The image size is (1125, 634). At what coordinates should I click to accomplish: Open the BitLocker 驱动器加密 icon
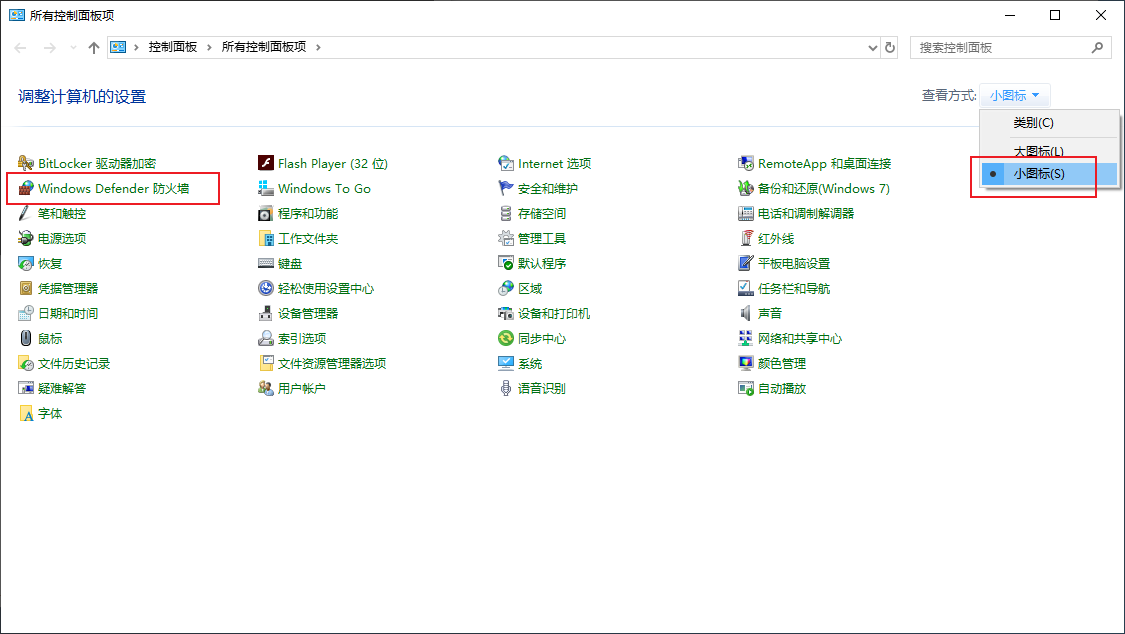26,164
